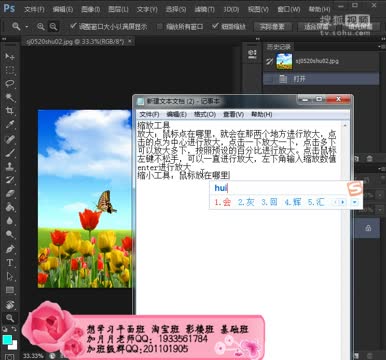Click the delete trash icon in History panel

(369, 159)
